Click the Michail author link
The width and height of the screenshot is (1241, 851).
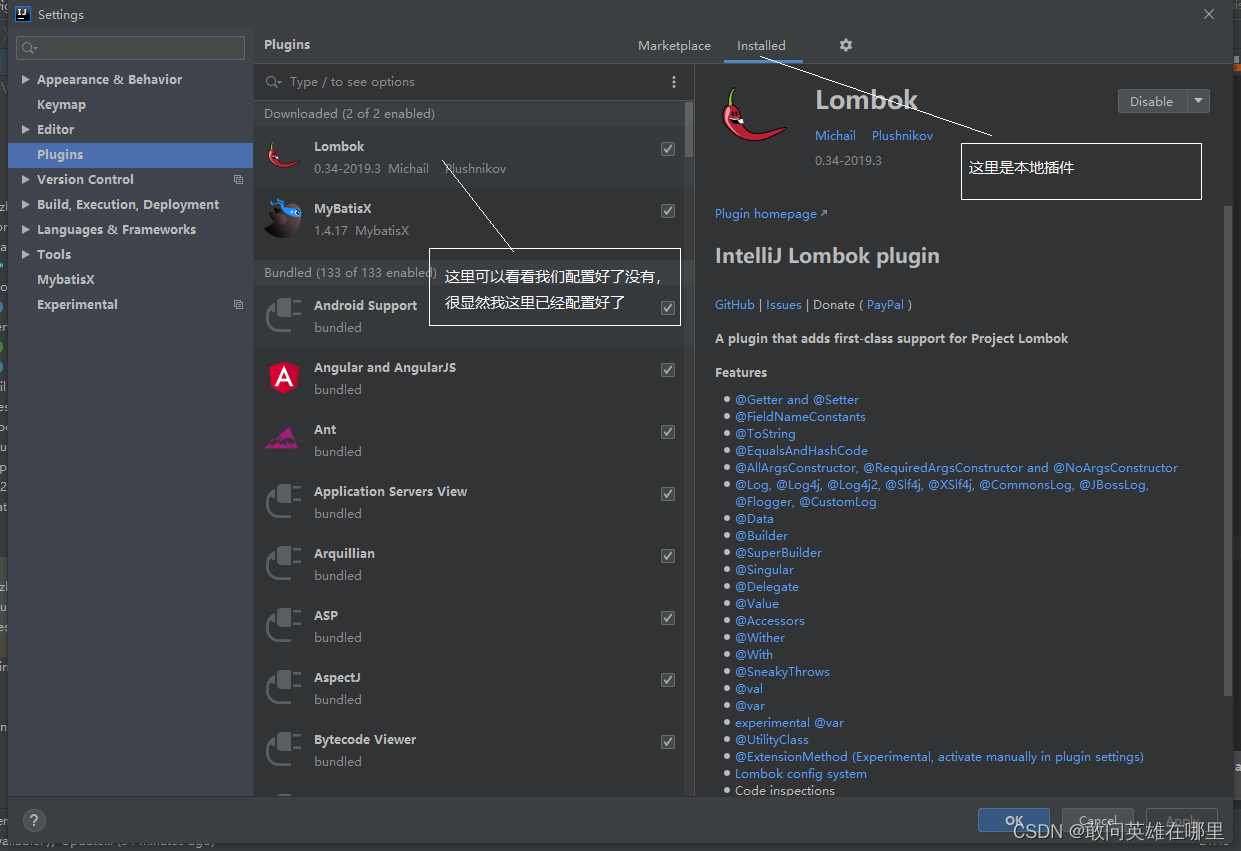point(835,136)
